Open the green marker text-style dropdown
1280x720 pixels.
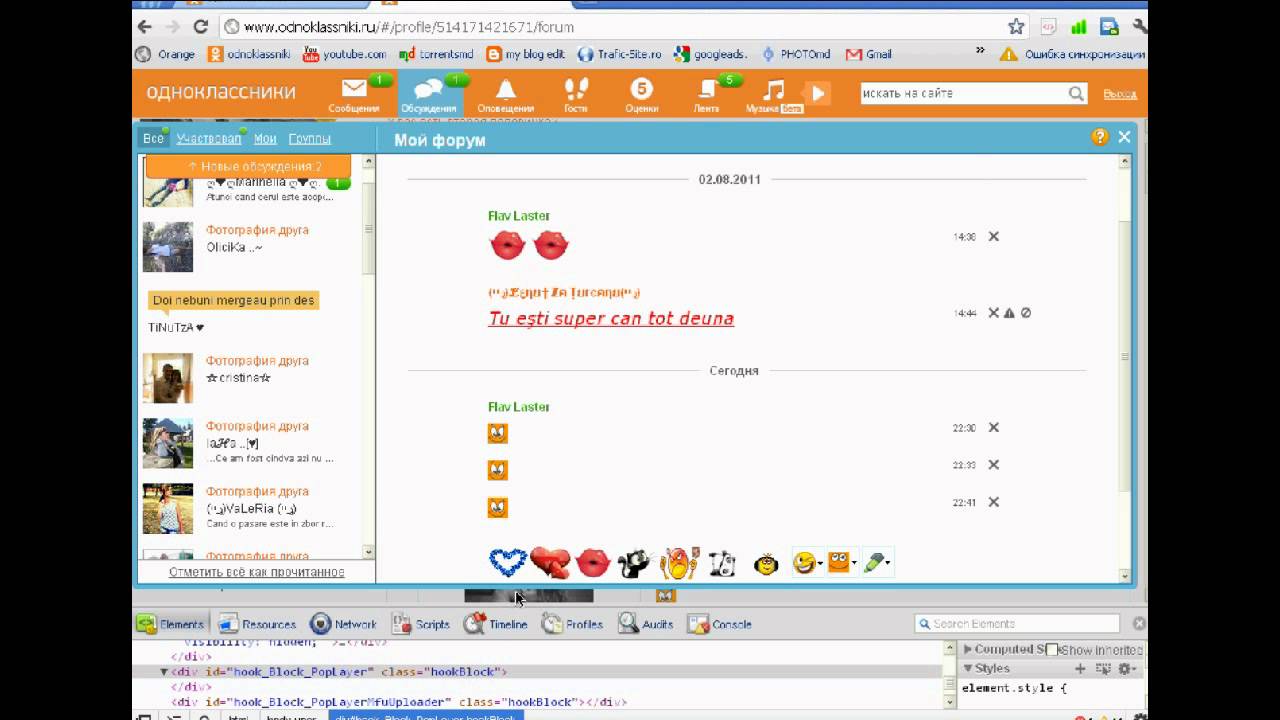[877, 563]
